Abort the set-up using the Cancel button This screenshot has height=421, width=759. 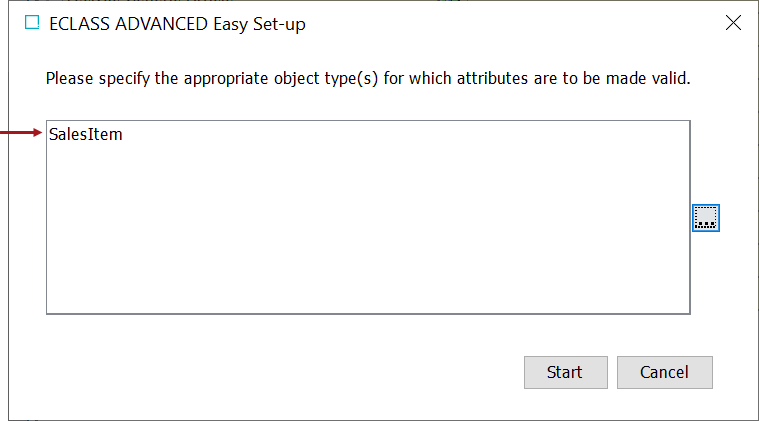tap(665, 372)
